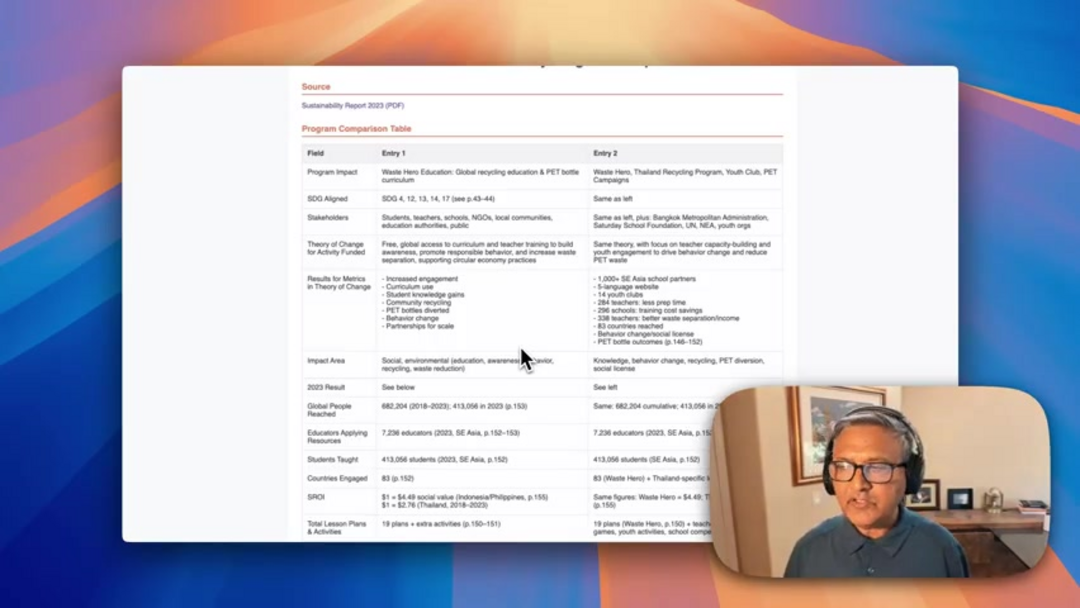The image size is (1080, 608).
Task: Click the Stakeholders row label
Action: coord(328,217)
